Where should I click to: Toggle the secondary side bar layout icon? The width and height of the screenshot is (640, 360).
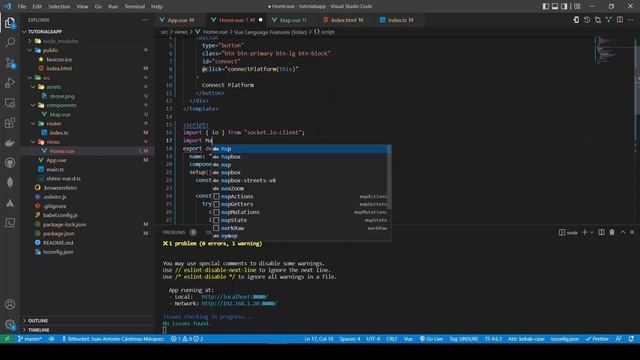(x=564, y=6)
